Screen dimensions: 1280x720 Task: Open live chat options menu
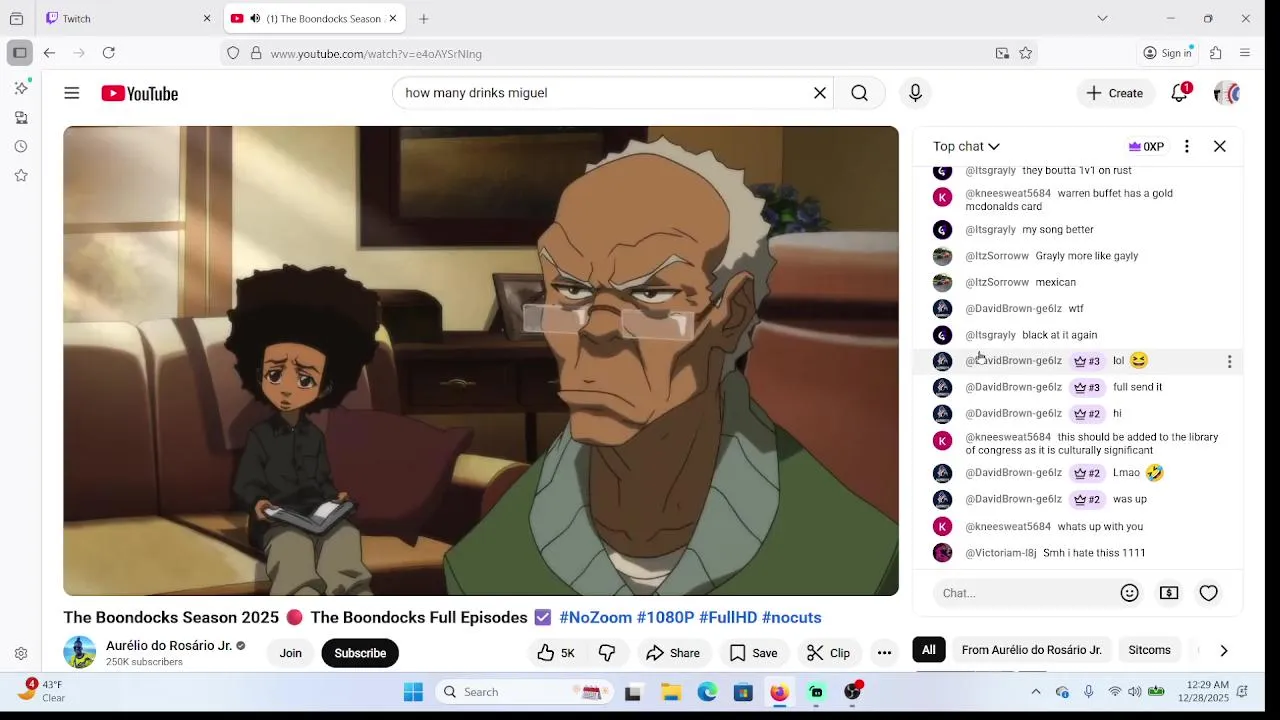click(1187, 146)
